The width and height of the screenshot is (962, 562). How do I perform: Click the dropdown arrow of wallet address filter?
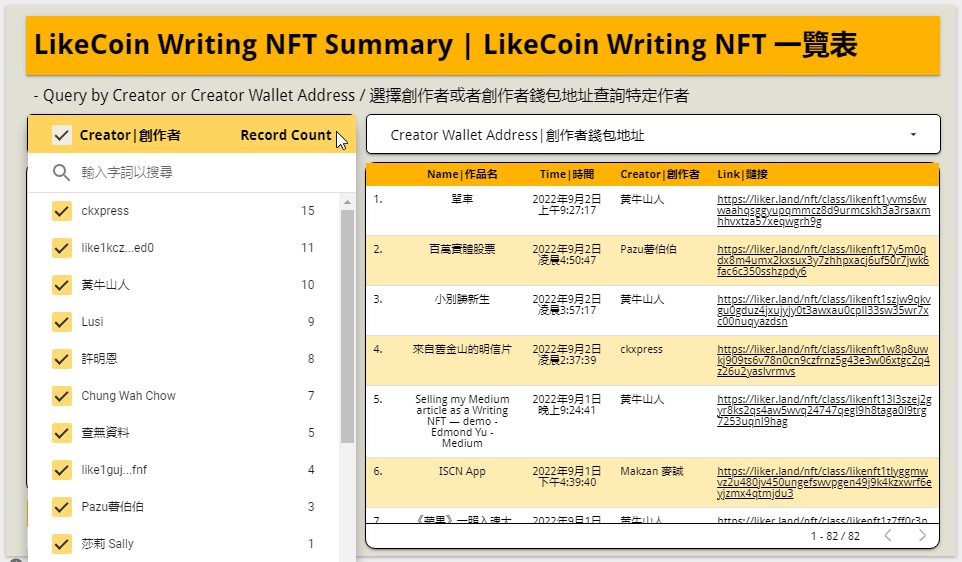click(913, 134)
